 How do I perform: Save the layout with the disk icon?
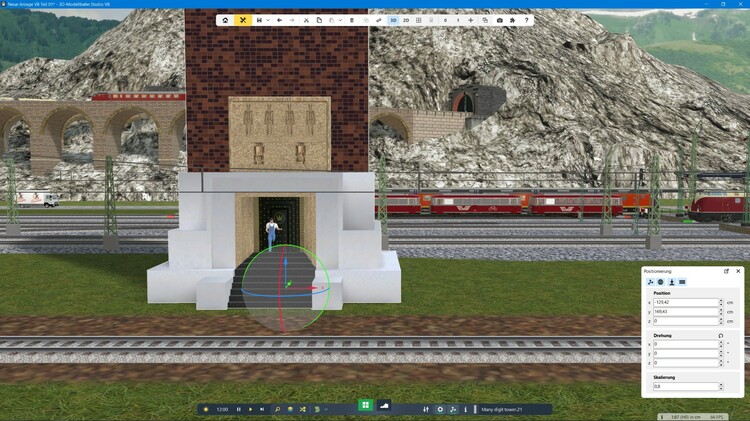click(259, 20)
